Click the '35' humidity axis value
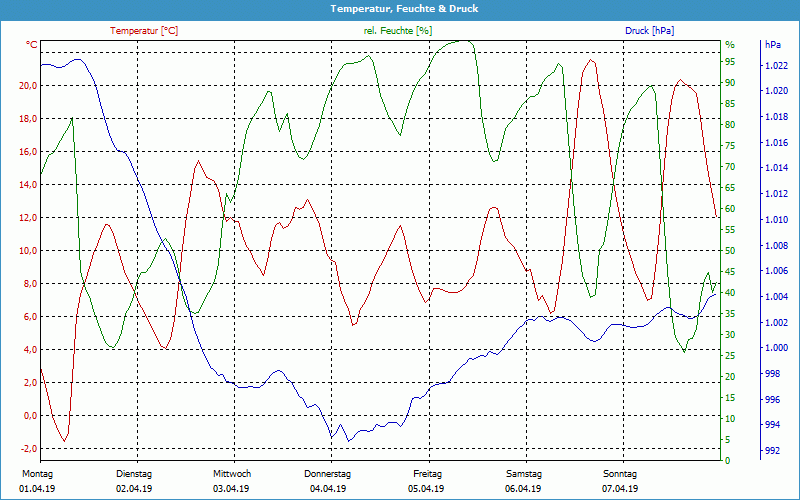The width and height of the screenshot is (800, 500). point(730,314)
